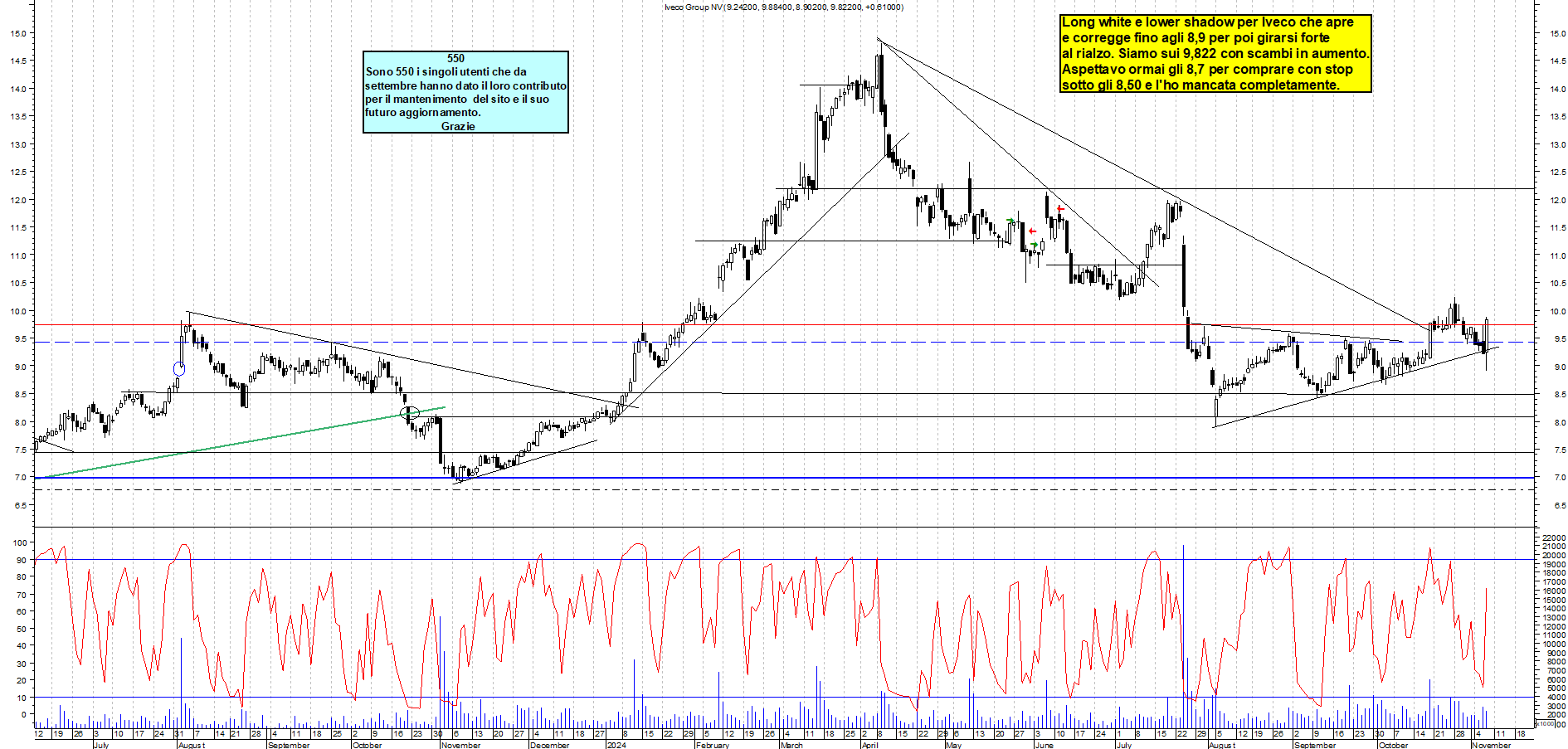This screenshot has height=749, width=1568.
Task: Click volume scale value 19000
Action: [1553, 565]
